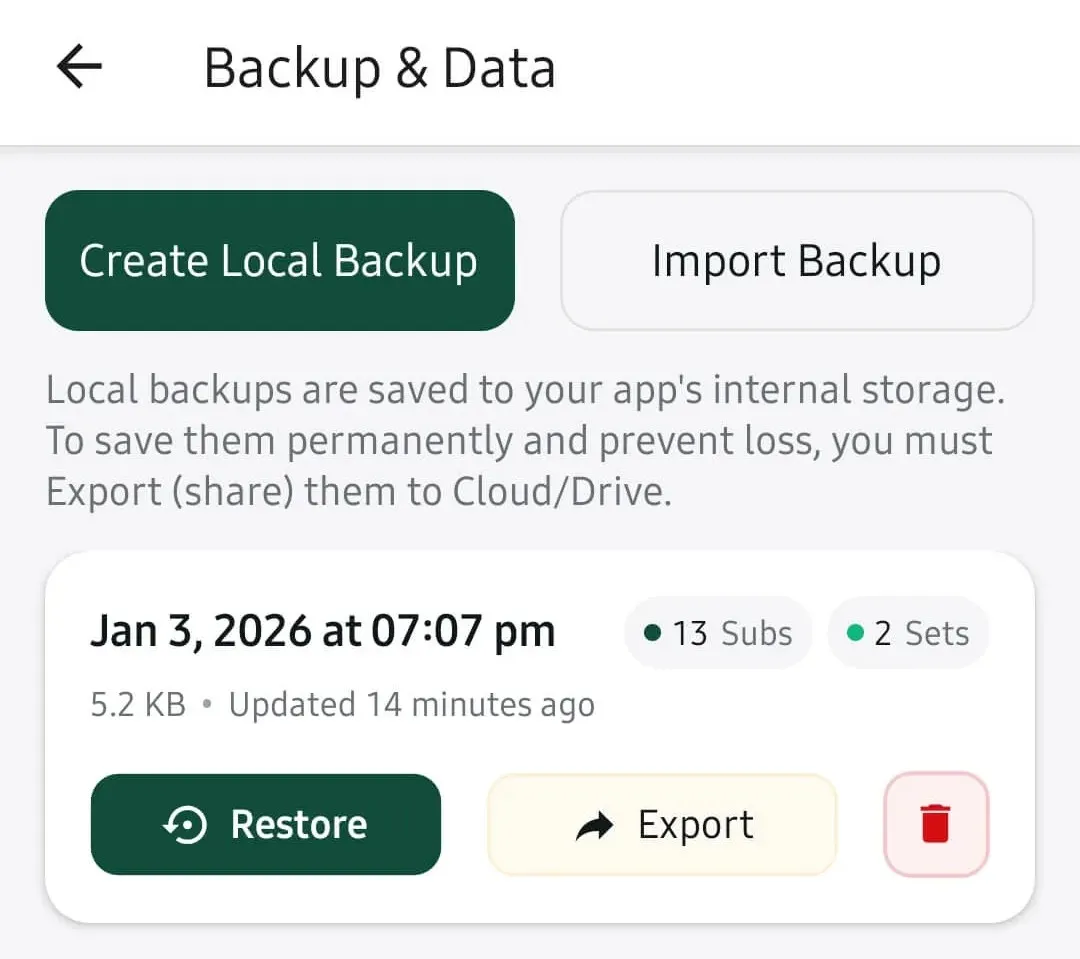Tap the 2 Sets chip
This screenshot has height=959, width=1080.
click(x=908, y=633)
